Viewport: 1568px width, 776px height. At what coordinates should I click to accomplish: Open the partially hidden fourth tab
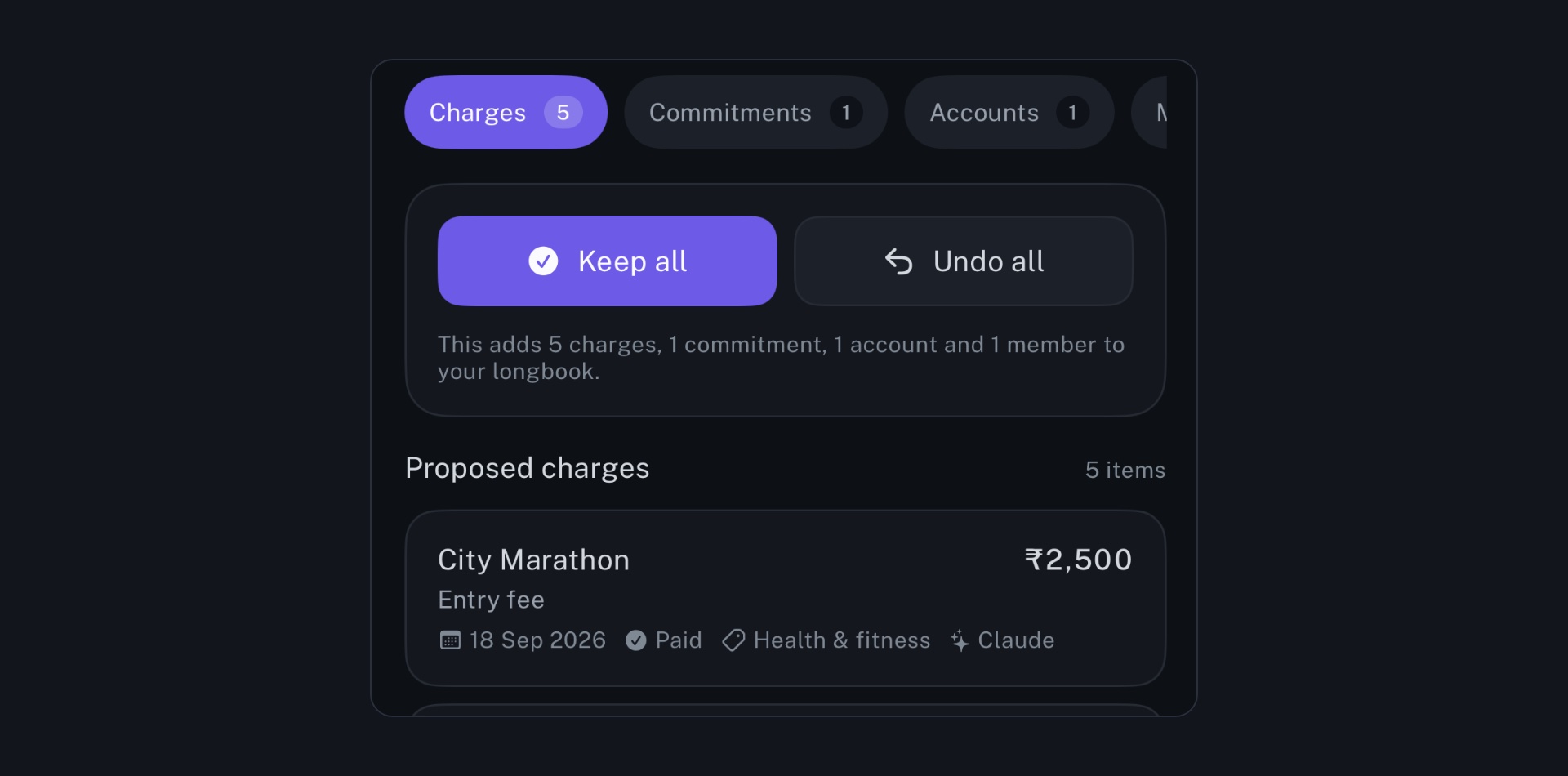pos(1150,113)
